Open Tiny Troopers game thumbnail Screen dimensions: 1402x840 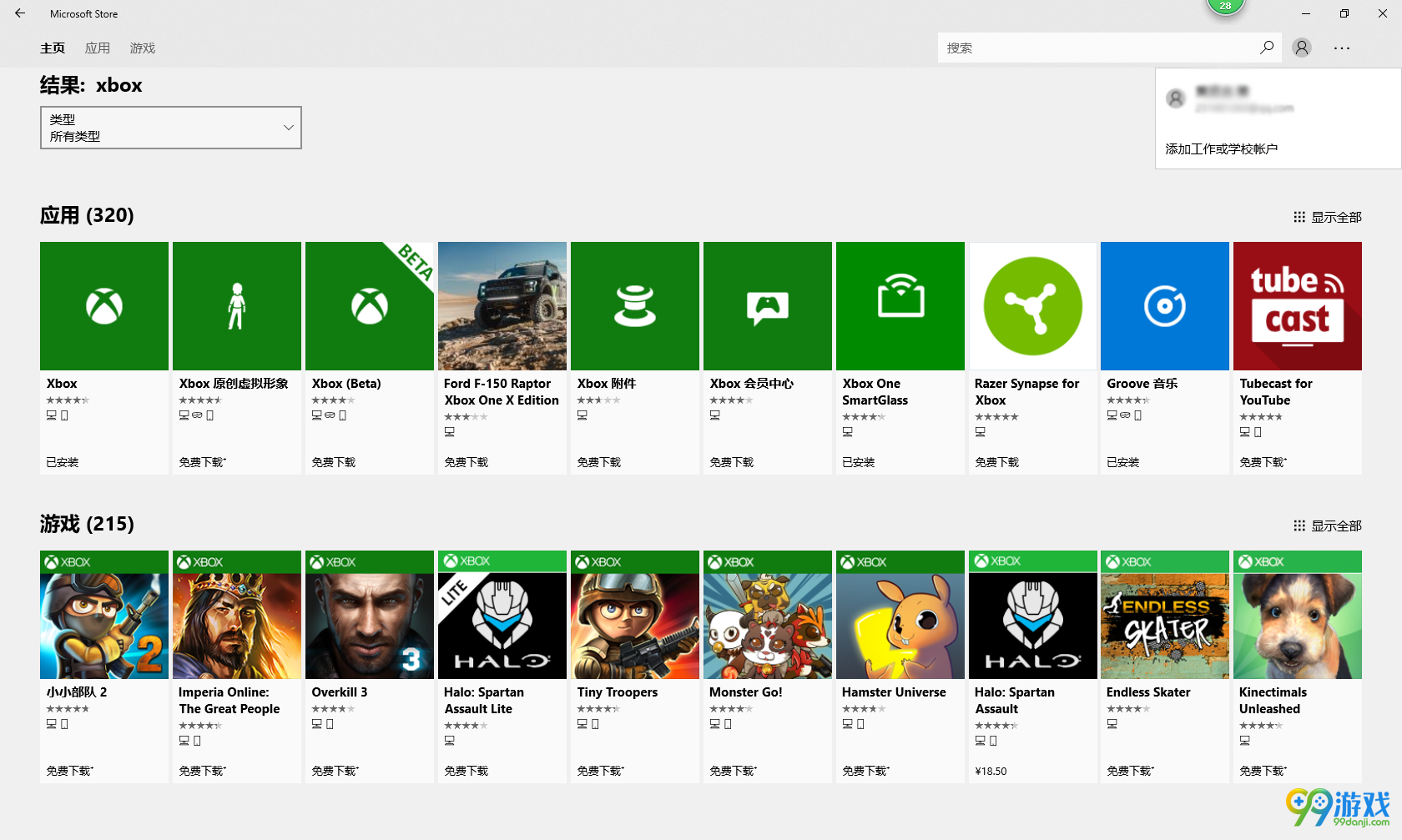pyautogui.click(x=635, y=615)
